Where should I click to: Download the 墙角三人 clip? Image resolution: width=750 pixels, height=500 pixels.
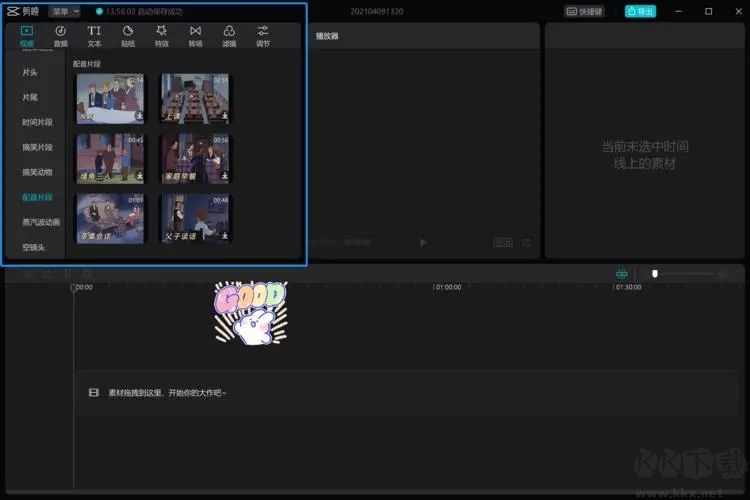pyautogui.click(x=139, y=176)
